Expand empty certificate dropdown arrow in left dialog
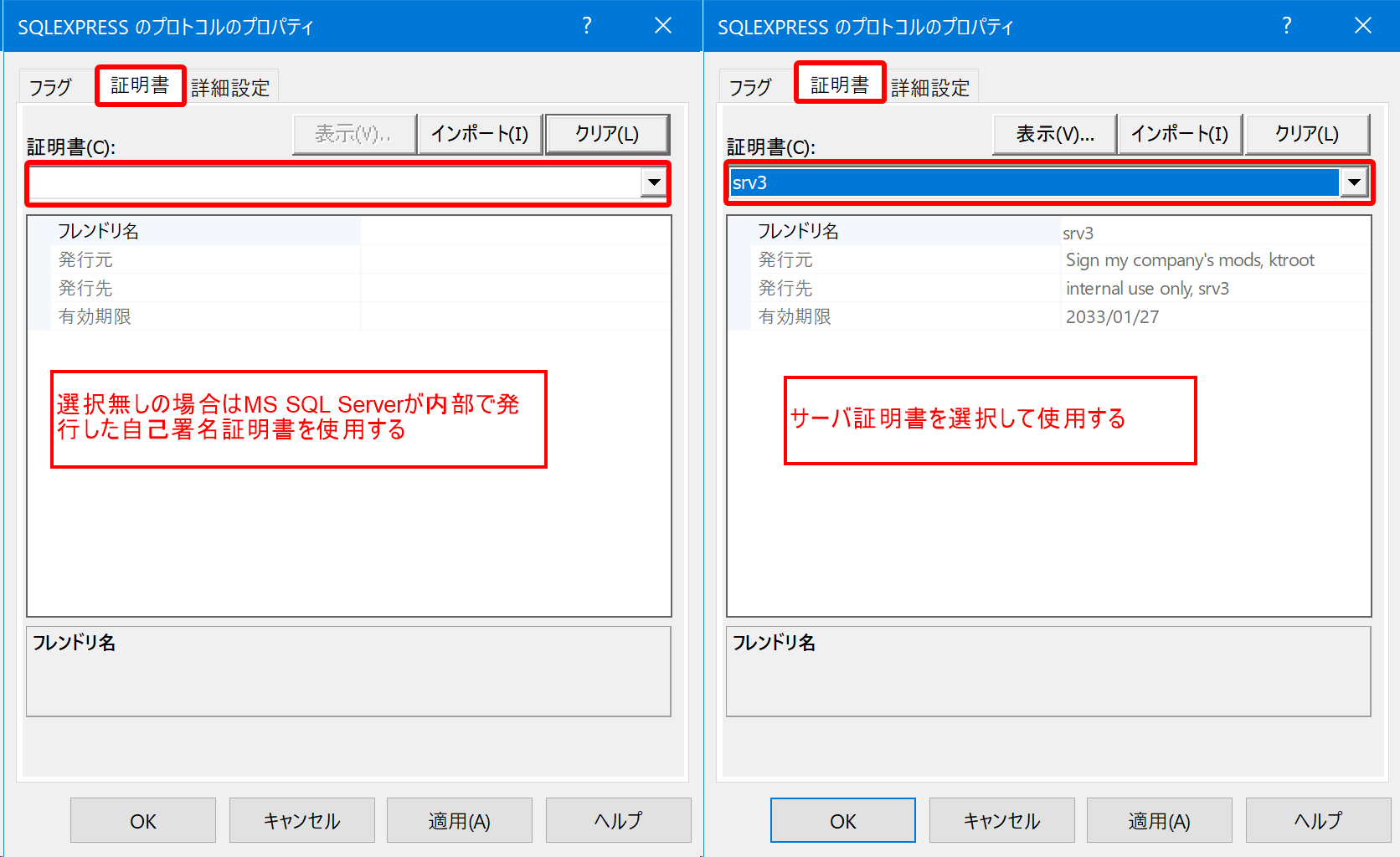The width and height of the screenshot is (1400, 857). (x=653, y=182)
